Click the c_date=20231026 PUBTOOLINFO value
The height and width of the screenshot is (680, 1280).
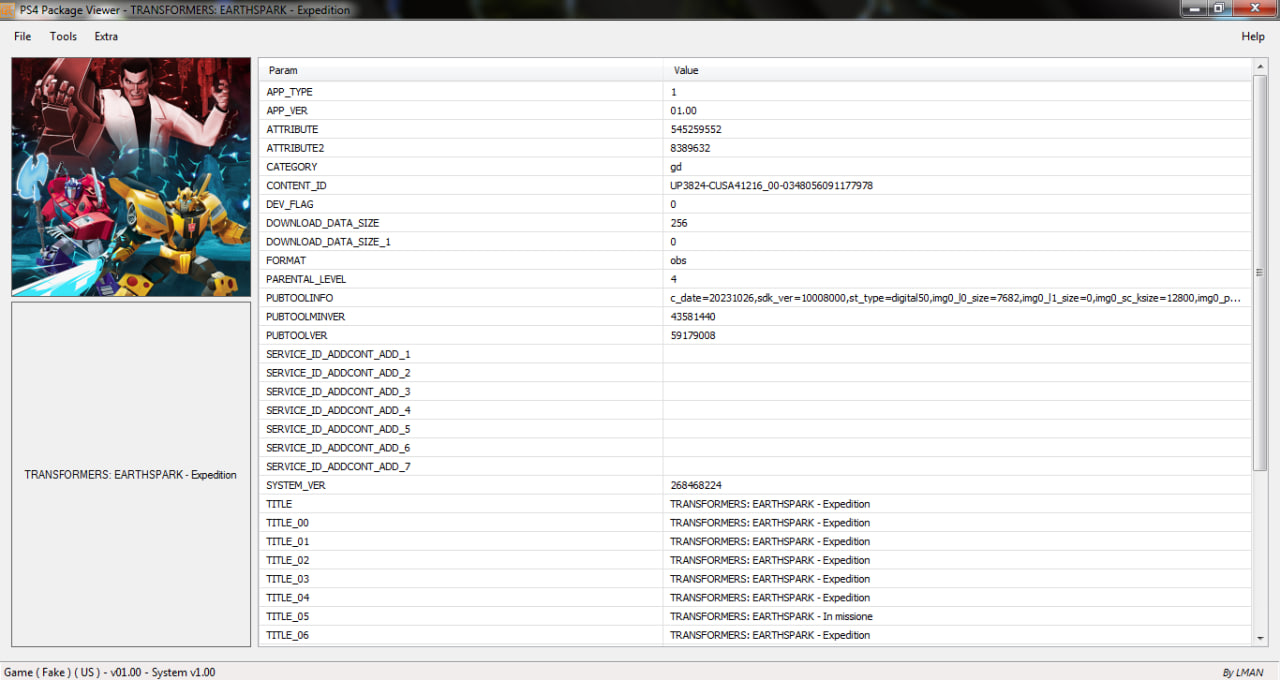(956, 298)
